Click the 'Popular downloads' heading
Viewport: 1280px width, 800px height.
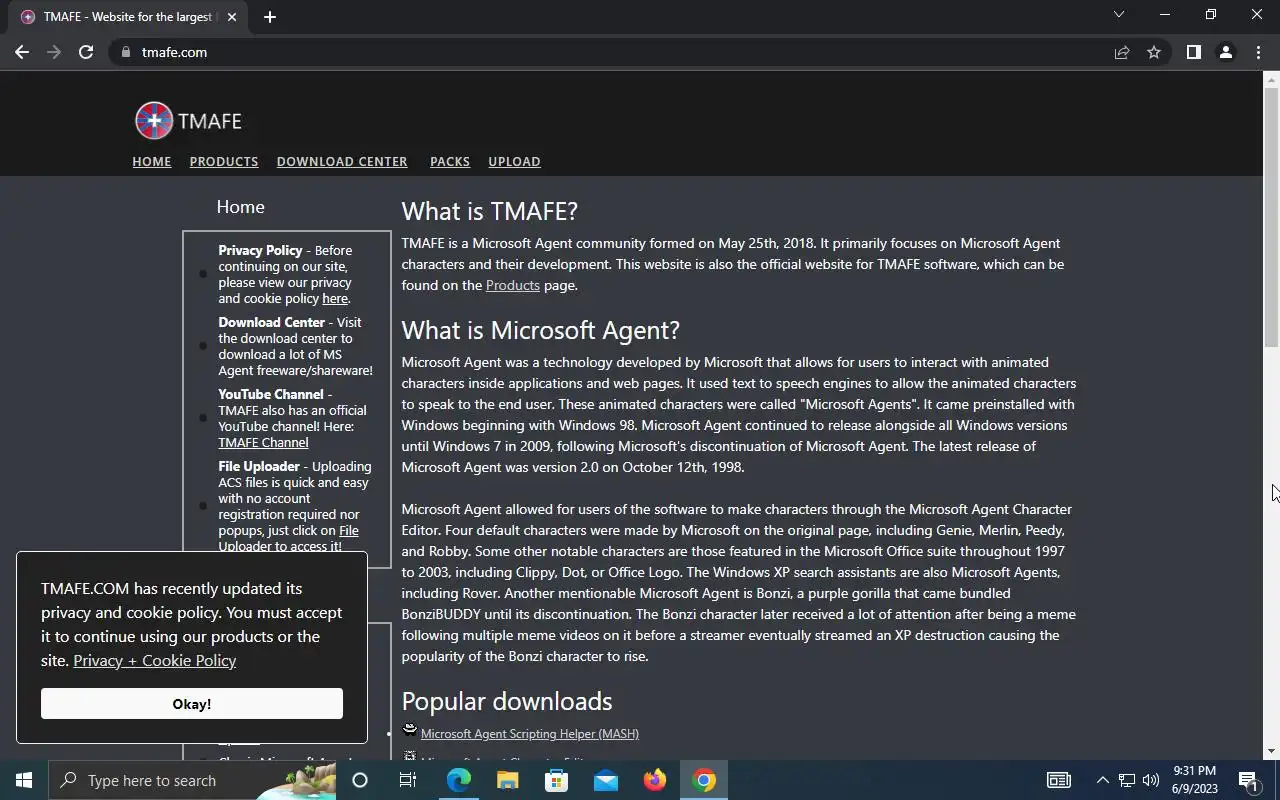(x=507, y=701)
